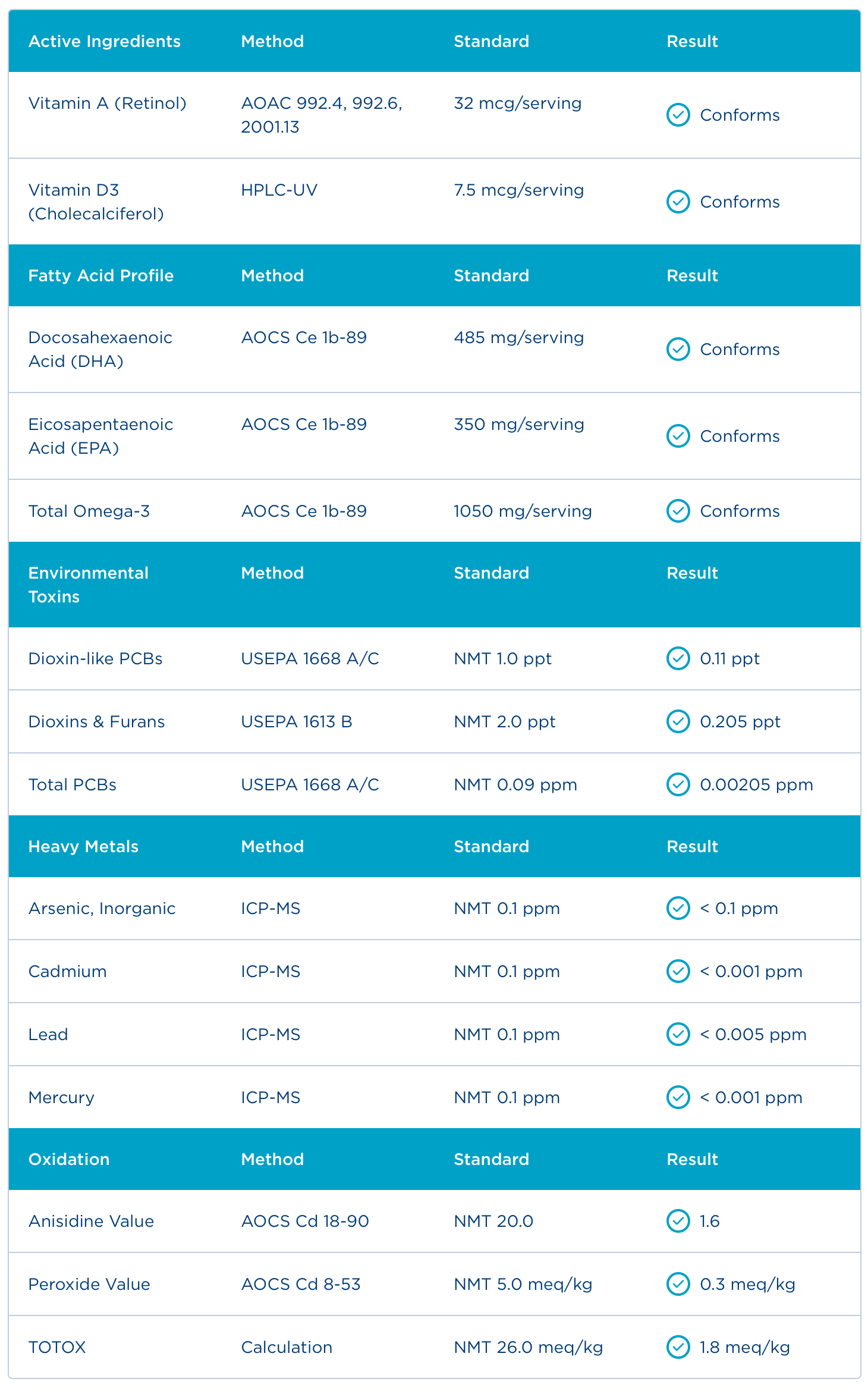Click the Oxidation section heading

[69, 1160]
